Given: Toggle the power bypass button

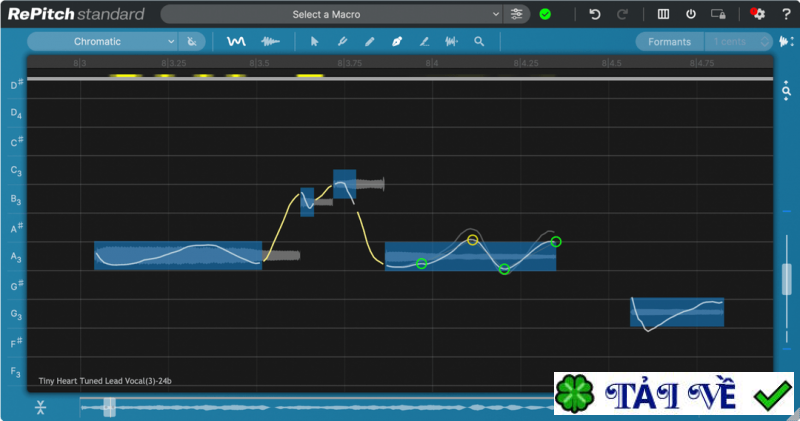Looking at the screenshot, I should point(691,14).
